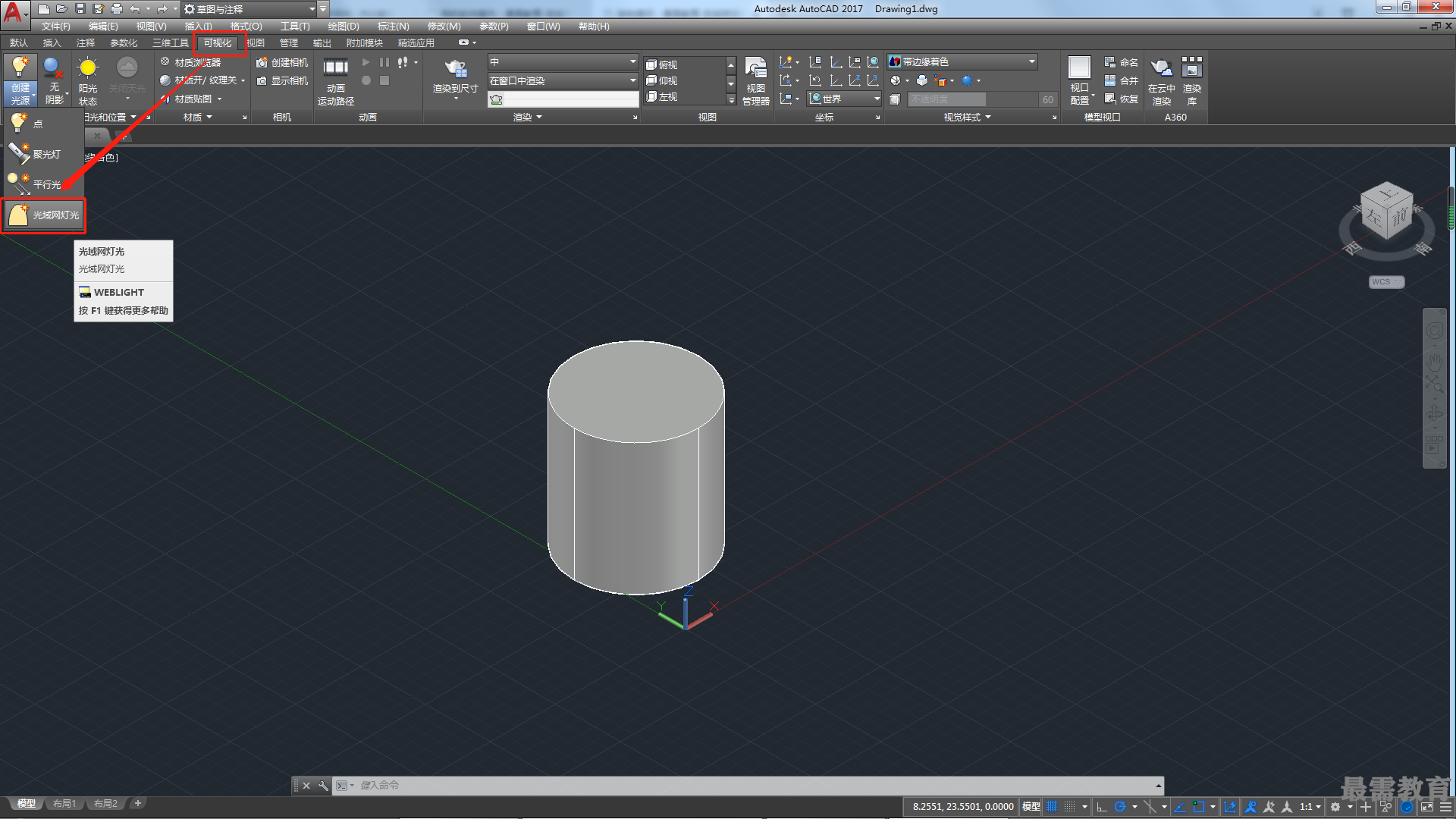Toggle ortho mode in status bar
The height and width of the screenshot is (819, 1456).
(x=1102, y=807)
